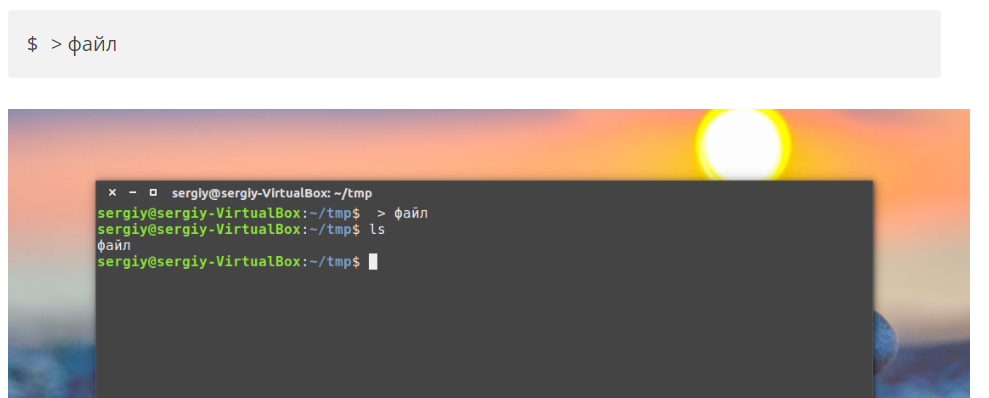Click the dollar sign in the code block
This screenshot has height=398, width=989.
tap(32, 44)
